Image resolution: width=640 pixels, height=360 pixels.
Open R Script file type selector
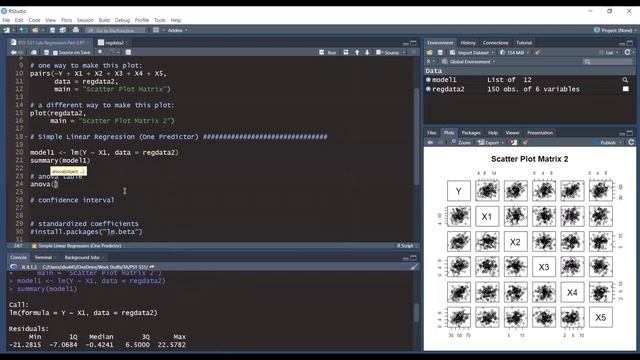406,246
